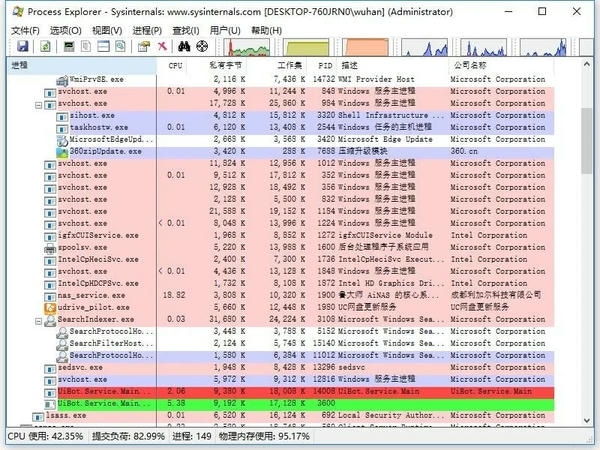Click the binoculars Find icon
The image size is (600, 450).
(x=184, y=47)
